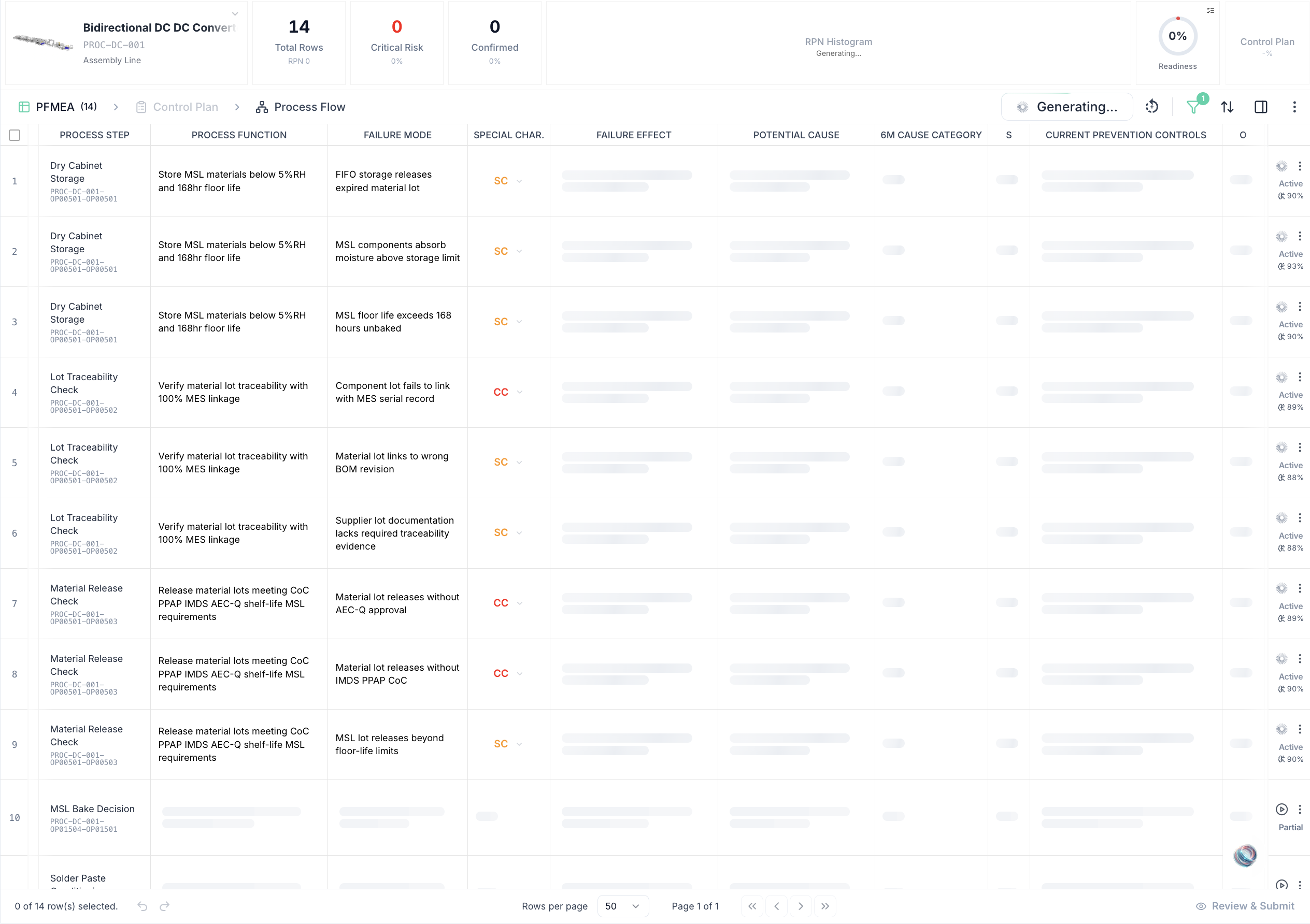Click the Total Rows stat card
Screen dimensions: 1310x924
tap(299, 43)
